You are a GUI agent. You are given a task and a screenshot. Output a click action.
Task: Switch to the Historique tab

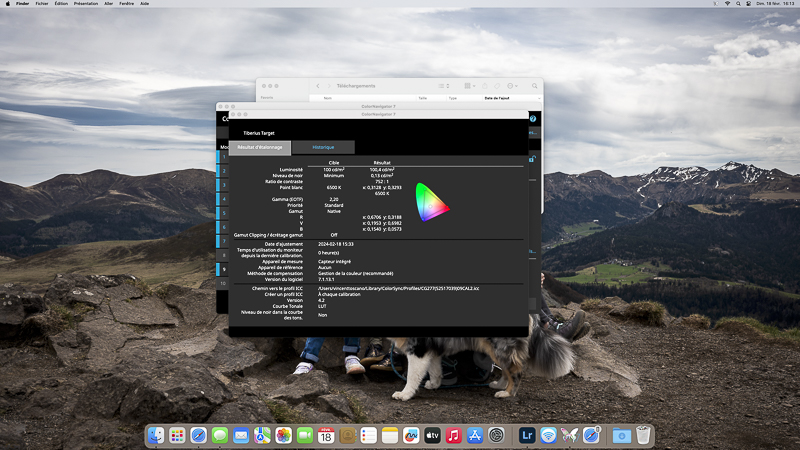[322, 147]
